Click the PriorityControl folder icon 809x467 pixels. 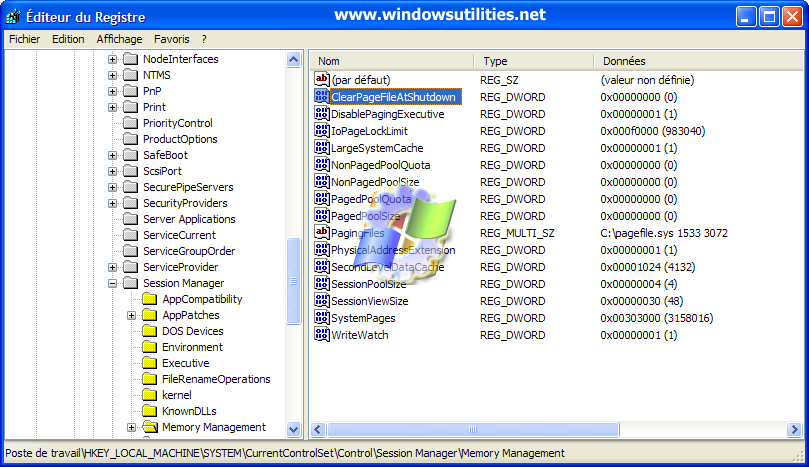131,123
